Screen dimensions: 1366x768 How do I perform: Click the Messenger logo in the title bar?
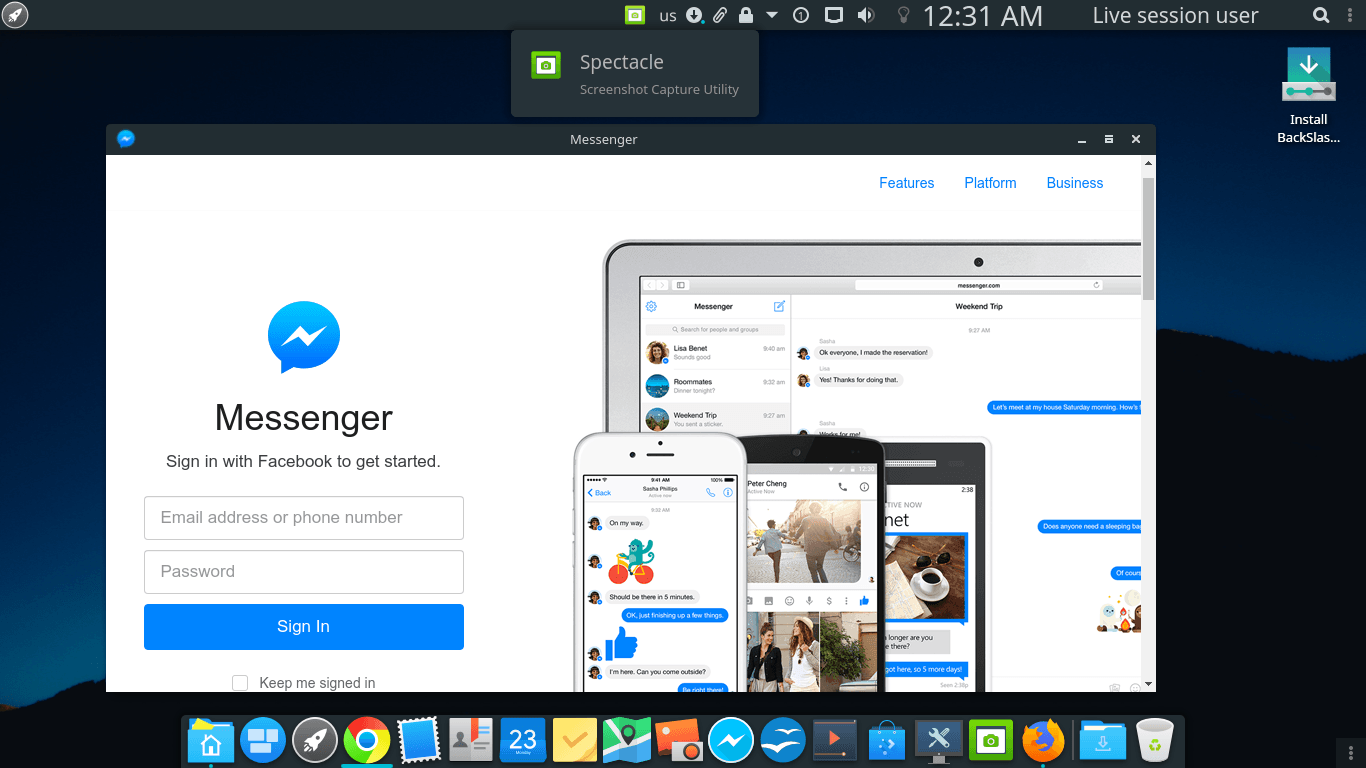click(x=125, y=139)
